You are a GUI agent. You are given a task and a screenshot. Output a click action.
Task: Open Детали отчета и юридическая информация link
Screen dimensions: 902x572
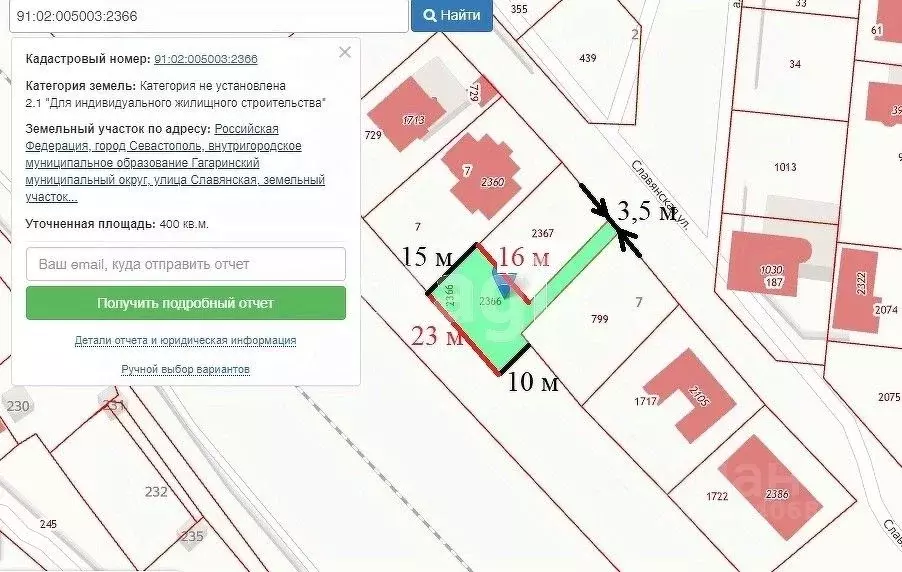[x=185, y=340]
